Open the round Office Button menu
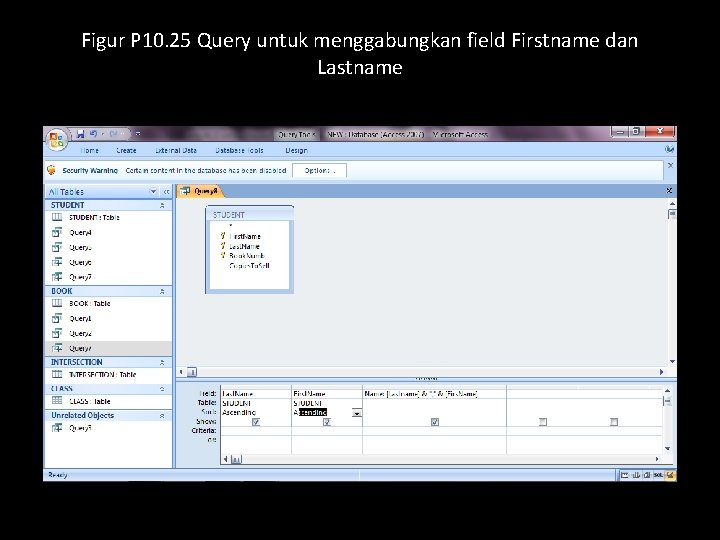This screenshot has height=540, width=720. coord(56,138)
